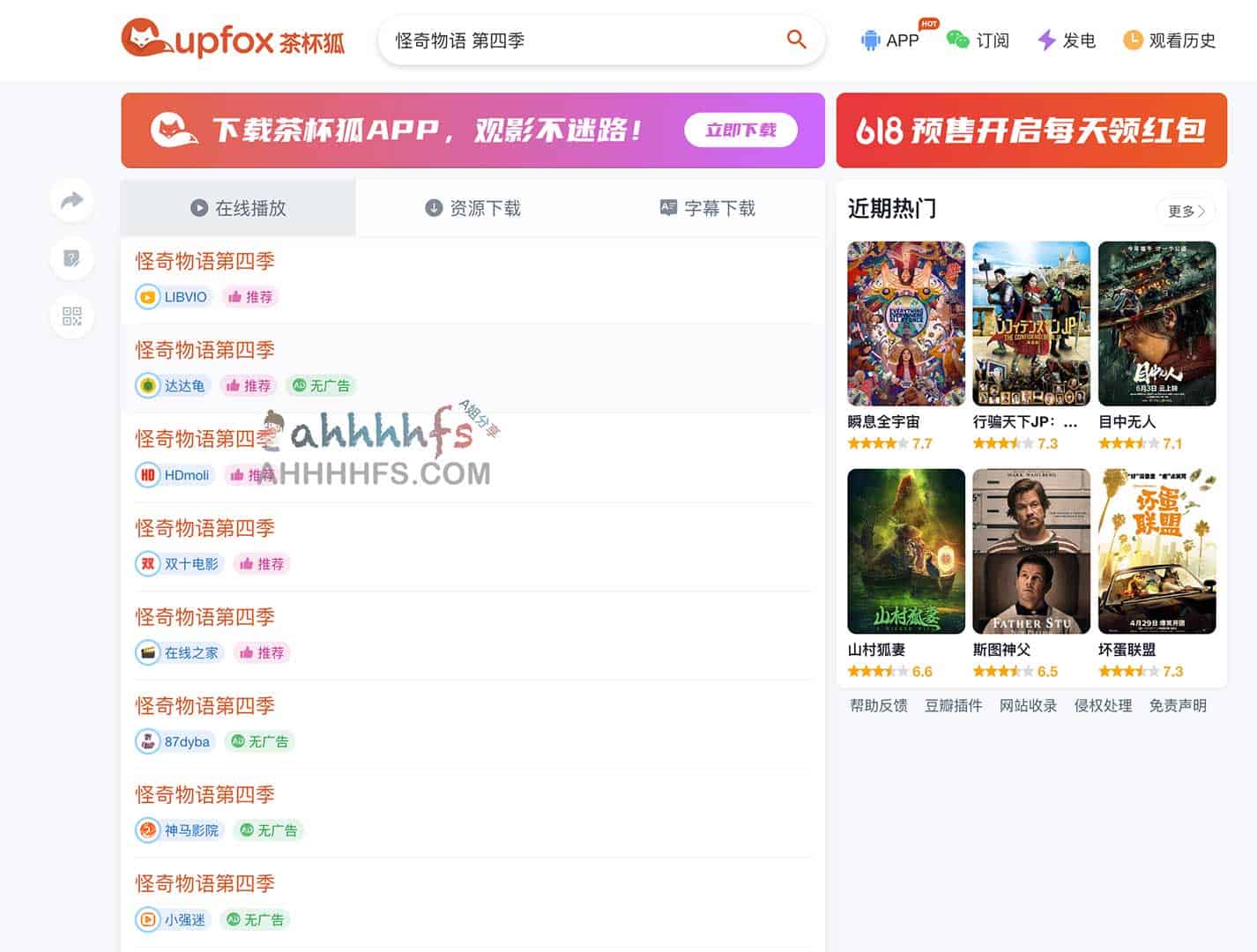This screenshot has height=952, width=1257.
Task: Click the upfox fox logo
Action: click(233, 40)
